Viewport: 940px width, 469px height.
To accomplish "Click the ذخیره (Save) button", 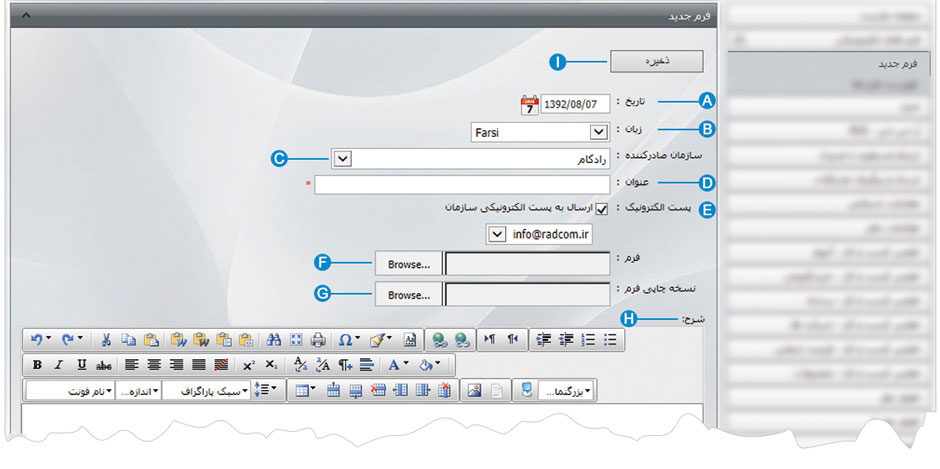I will pos(656,61).
